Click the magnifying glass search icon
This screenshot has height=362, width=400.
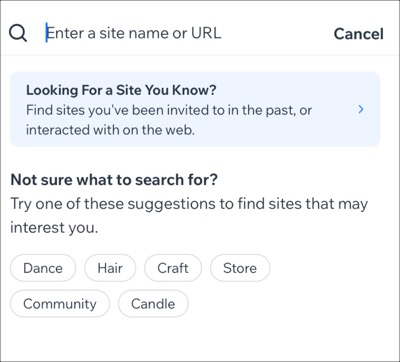tap(18, 33)
